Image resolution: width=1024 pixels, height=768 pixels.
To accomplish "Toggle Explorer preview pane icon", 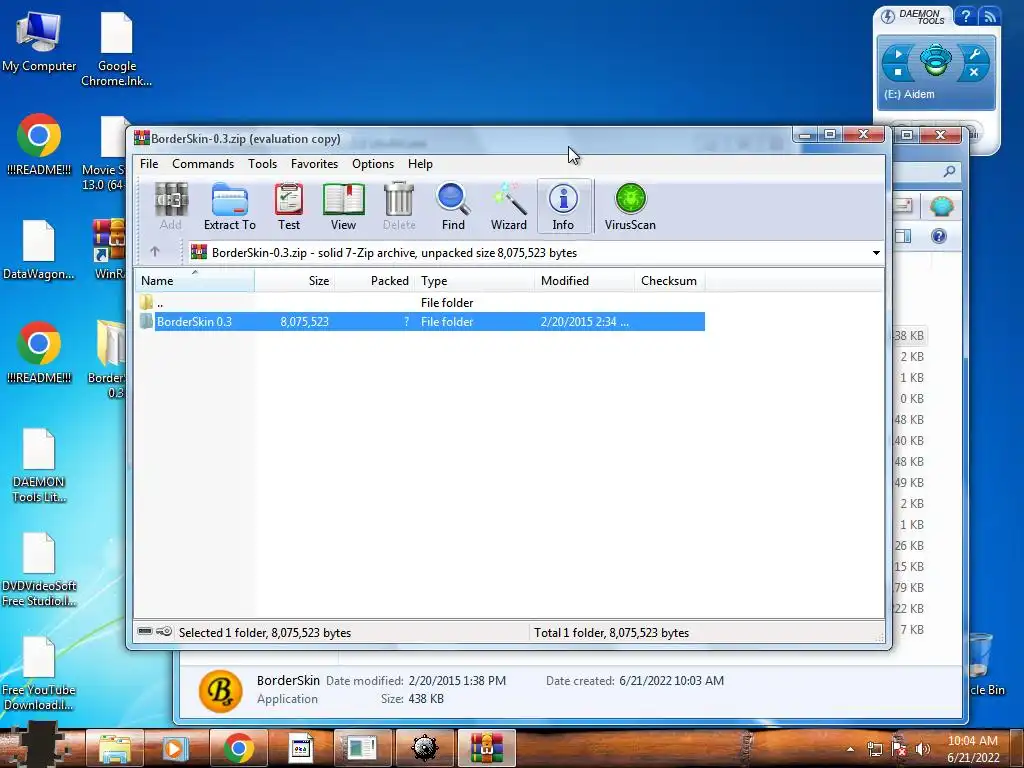I will click(903, 236).
